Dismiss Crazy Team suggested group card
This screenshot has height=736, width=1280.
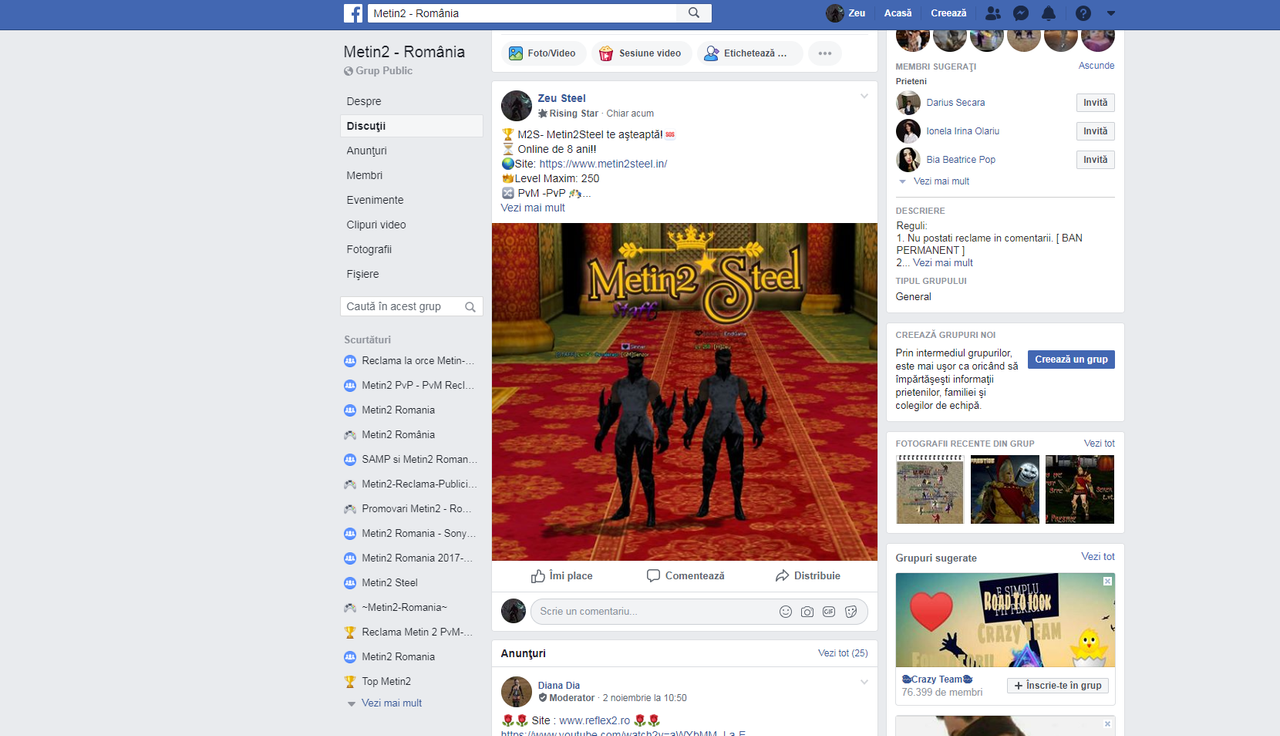point(1107,581)
